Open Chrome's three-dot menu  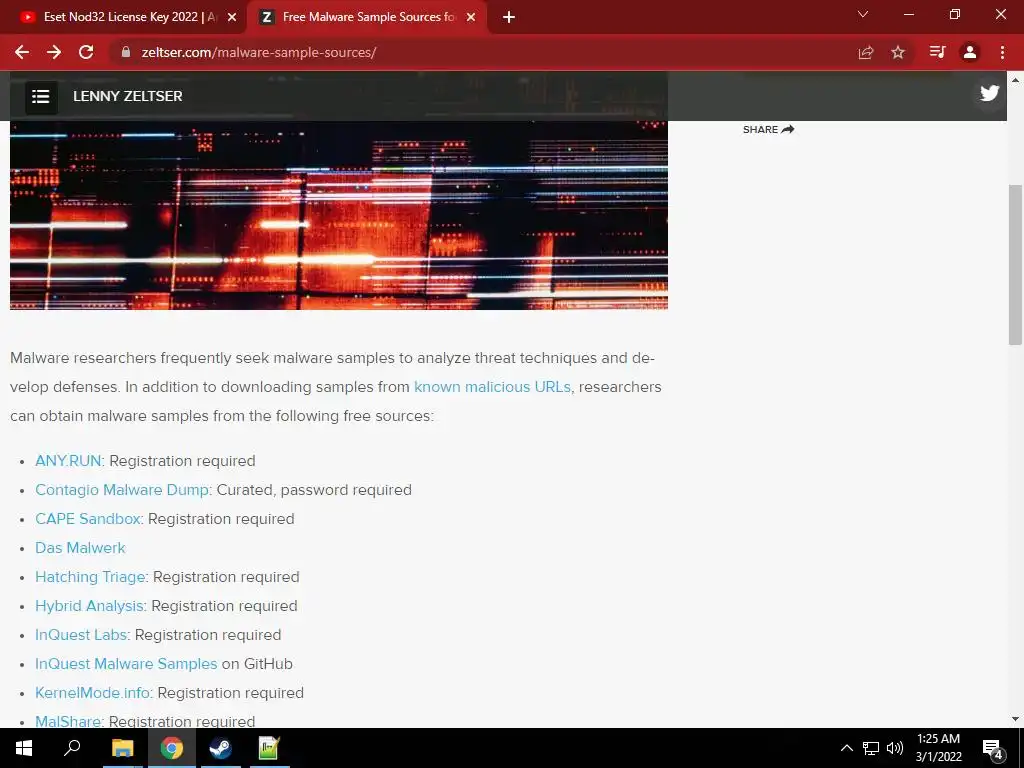tap(1002, 52)
